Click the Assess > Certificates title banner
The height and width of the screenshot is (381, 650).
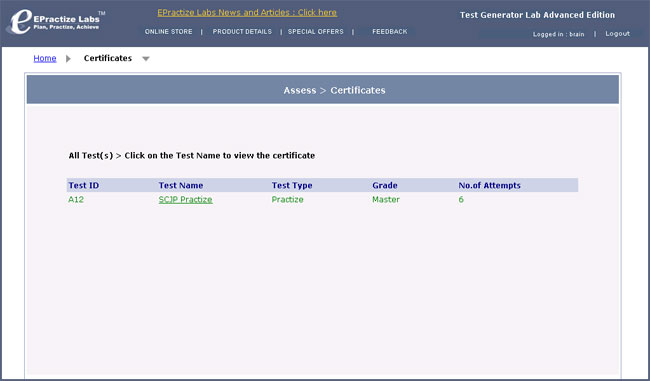coord(323,90)
